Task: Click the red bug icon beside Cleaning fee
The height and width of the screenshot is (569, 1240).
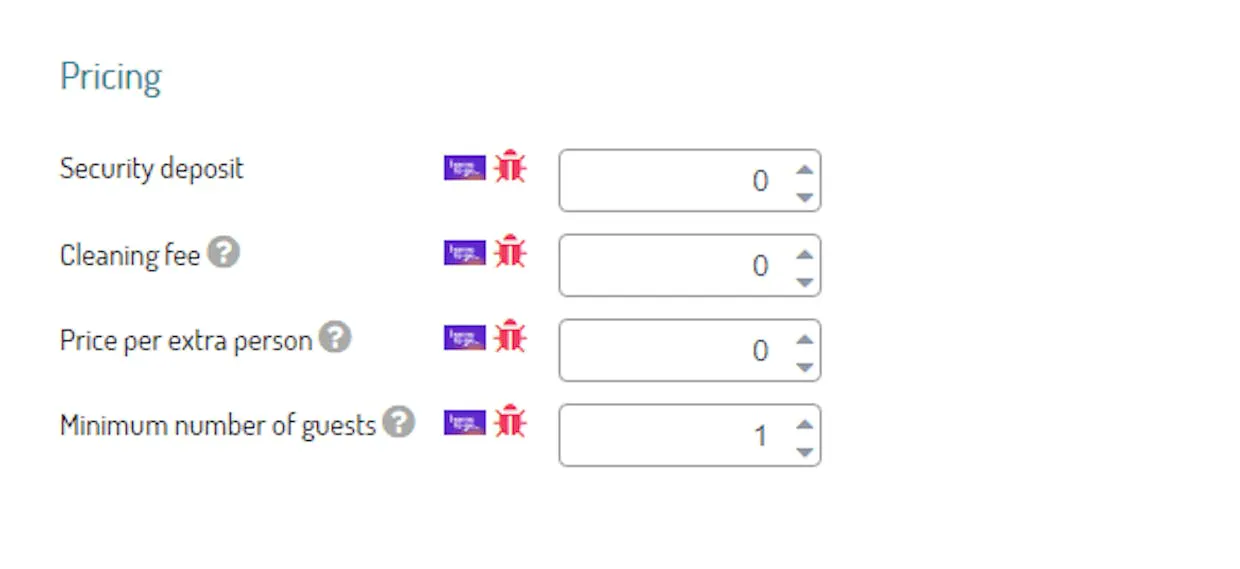Action: tap(510, 252)
